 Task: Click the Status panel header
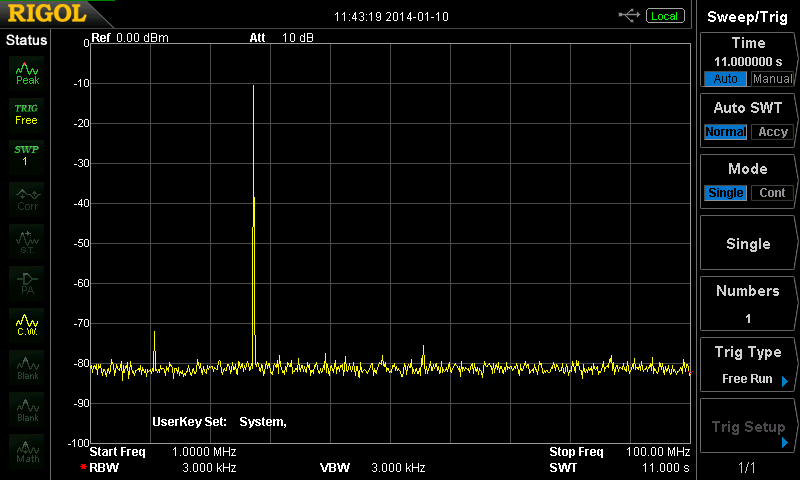(27, 40)
